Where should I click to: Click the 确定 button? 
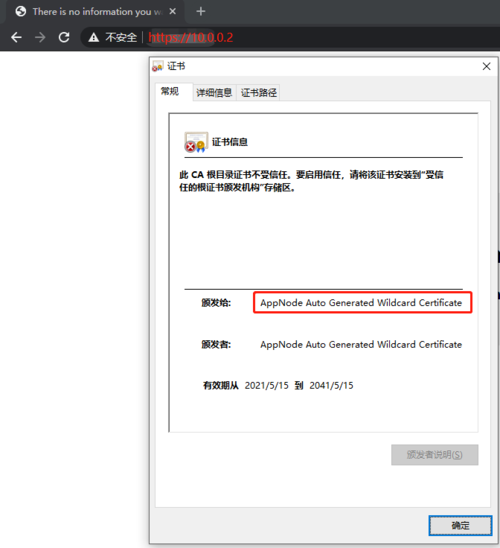[x=460, y=525]
